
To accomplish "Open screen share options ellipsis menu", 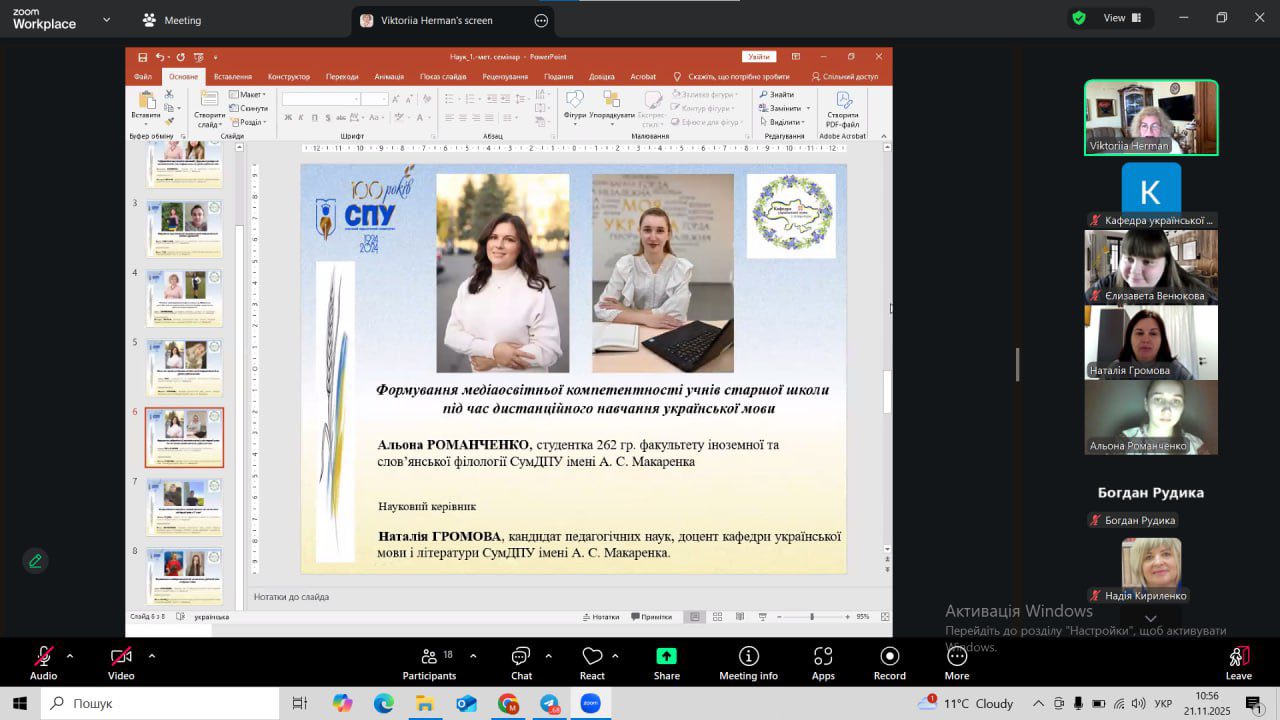I will coord(541,20).
